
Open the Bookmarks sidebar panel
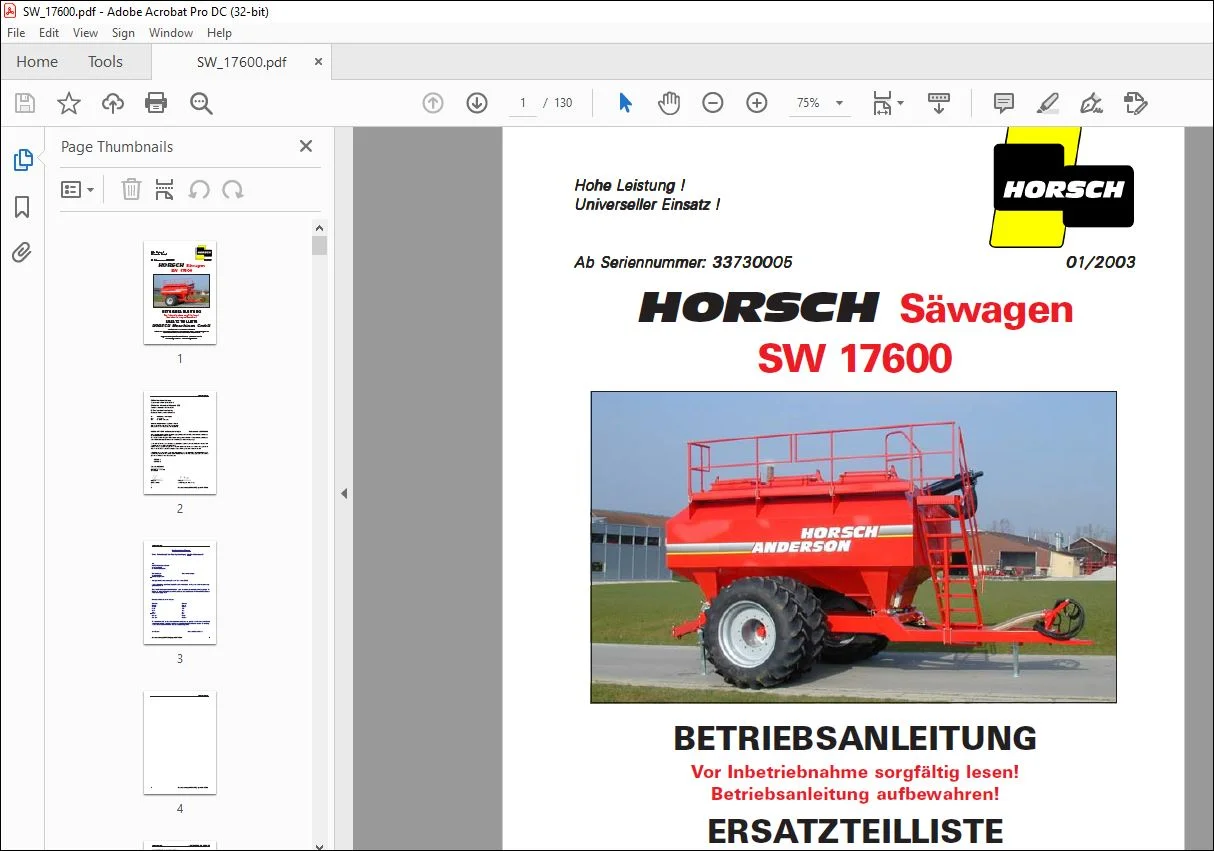pyautogui.click(x=22, y=207)
